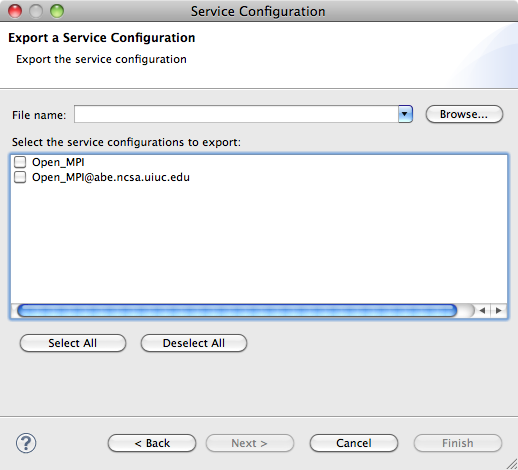Expand the File name dropdown arrow
This screenshot has height=470, width=518.
[405, 114]
